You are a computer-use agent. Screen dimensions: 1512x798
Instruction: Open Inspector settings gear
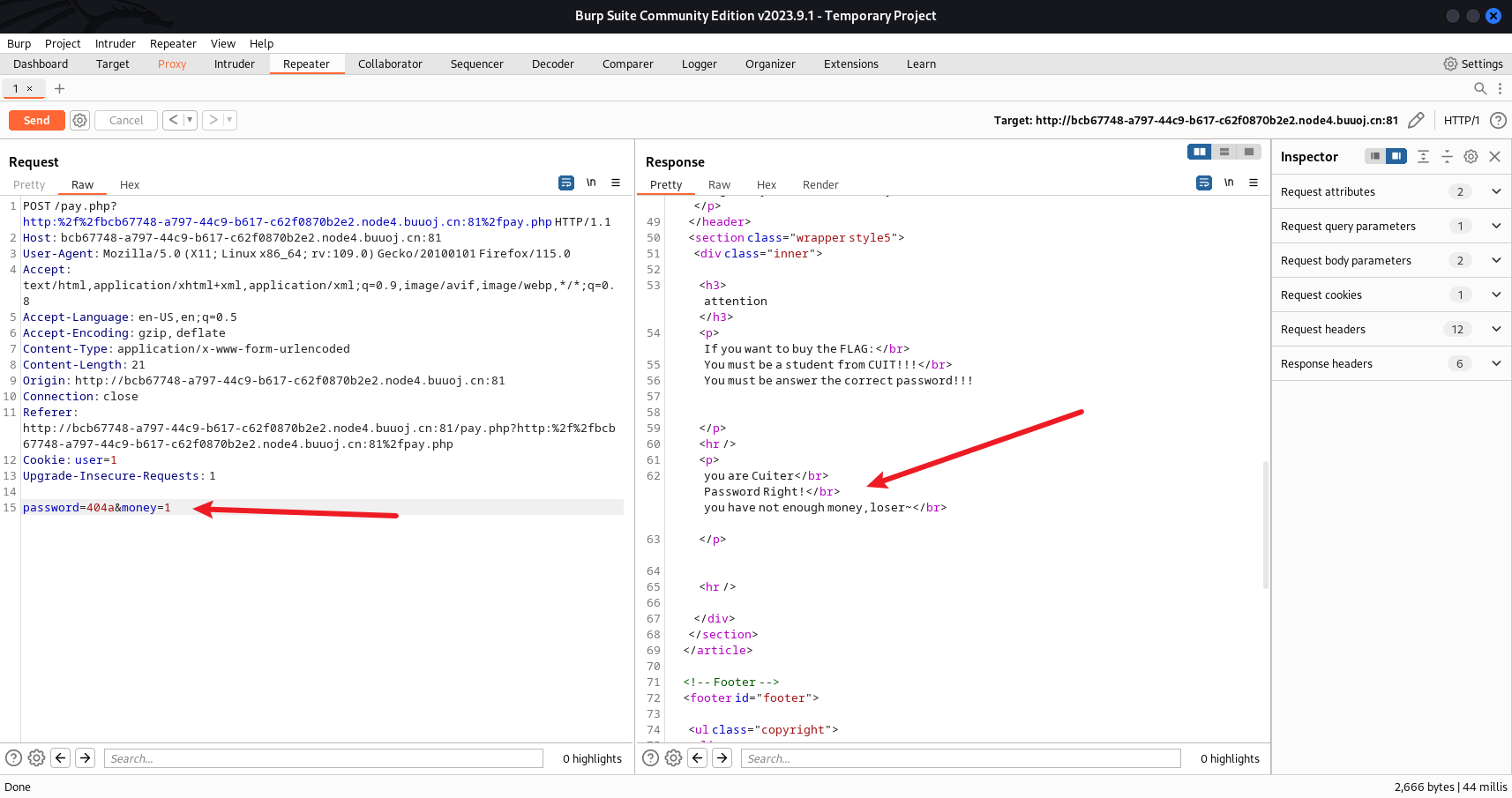pos(1471,156)
